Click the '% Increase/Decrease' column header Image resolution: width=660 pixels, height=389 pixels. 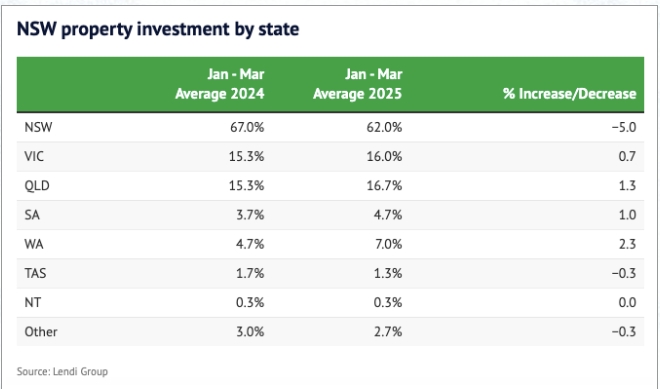point(570,93)
